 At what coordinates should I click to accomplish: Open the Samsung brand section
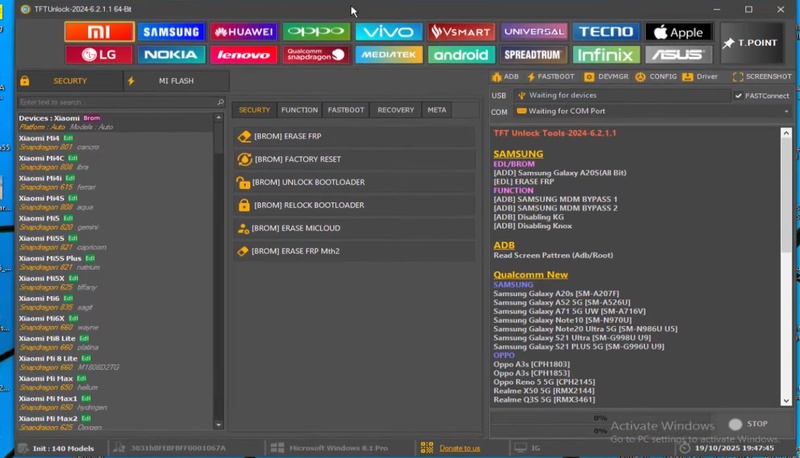tap(171, 32)
